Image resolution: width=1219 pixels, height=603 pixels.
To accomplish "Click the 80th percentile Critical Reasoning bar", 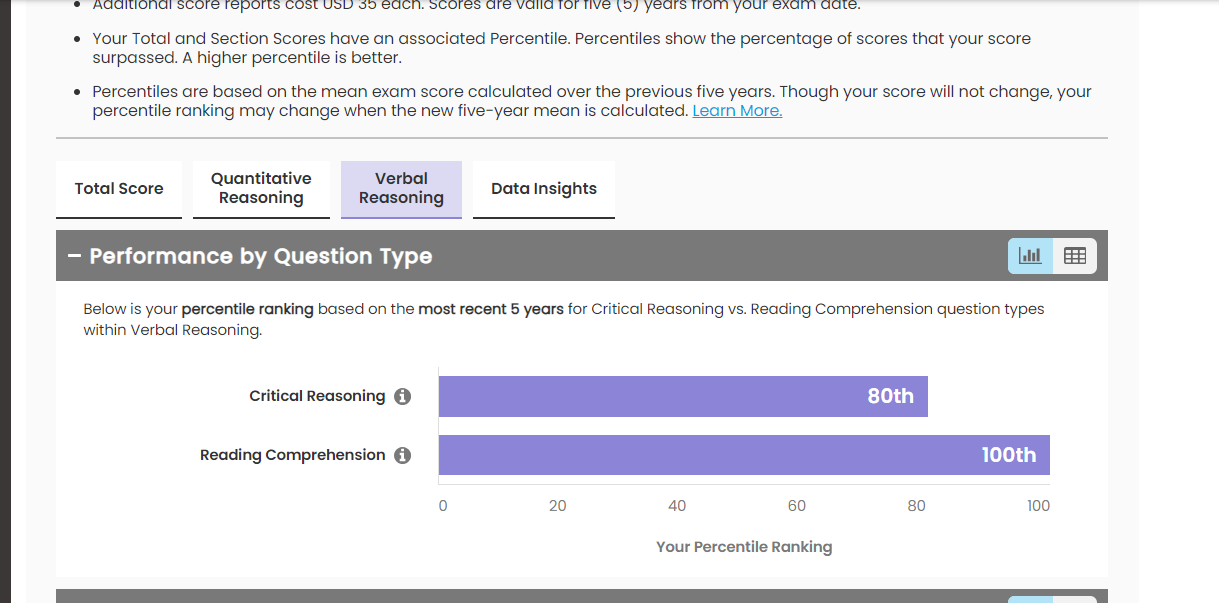I will pyautogui.click(x=683, y=396).
